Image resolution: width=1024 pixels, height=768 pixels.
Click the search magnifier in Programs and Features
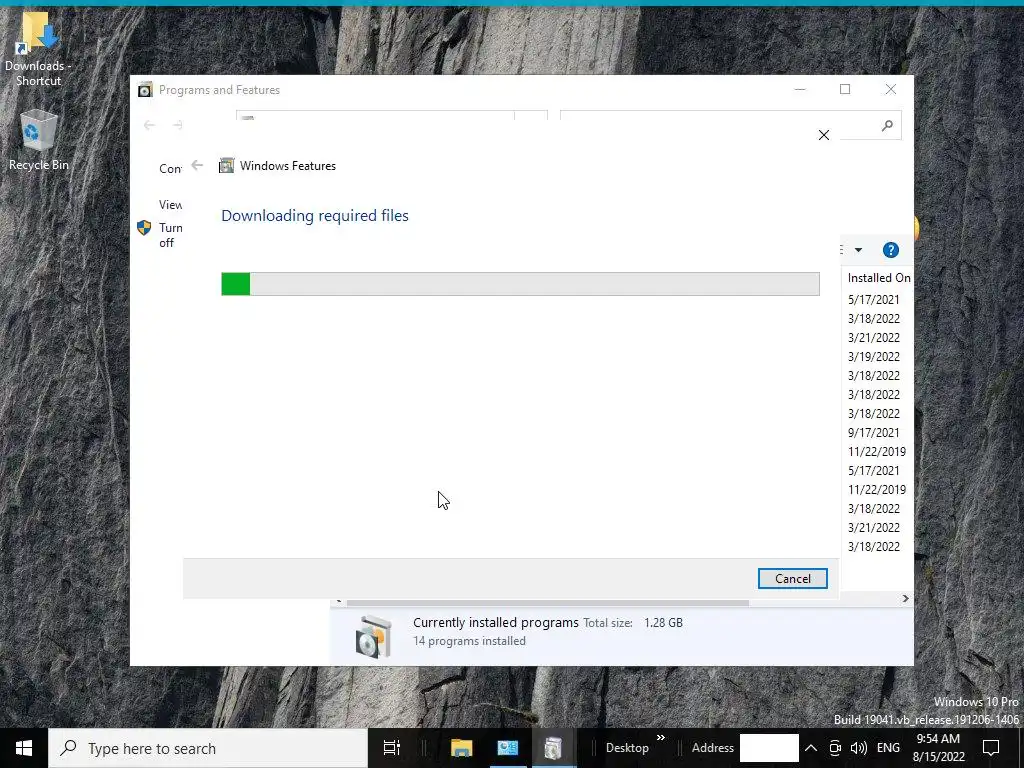[886, 125]
